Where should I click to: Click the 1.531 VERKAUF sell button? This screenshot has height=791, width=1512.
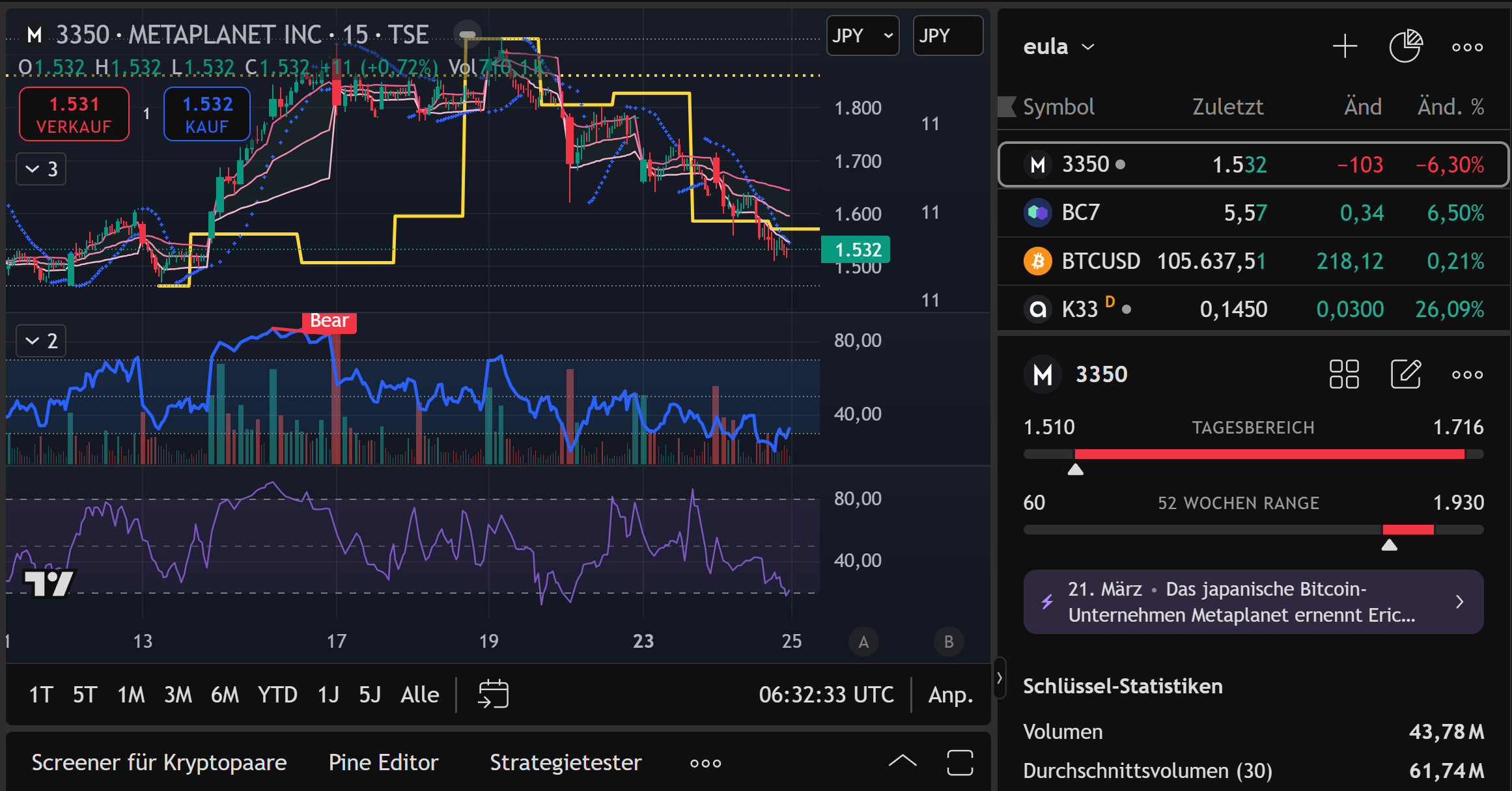pyautogui.click(x=74, y=114)
